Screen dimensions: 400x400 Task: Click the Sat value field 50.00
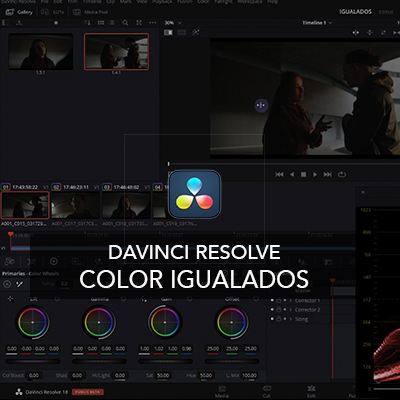click(163, 375)
